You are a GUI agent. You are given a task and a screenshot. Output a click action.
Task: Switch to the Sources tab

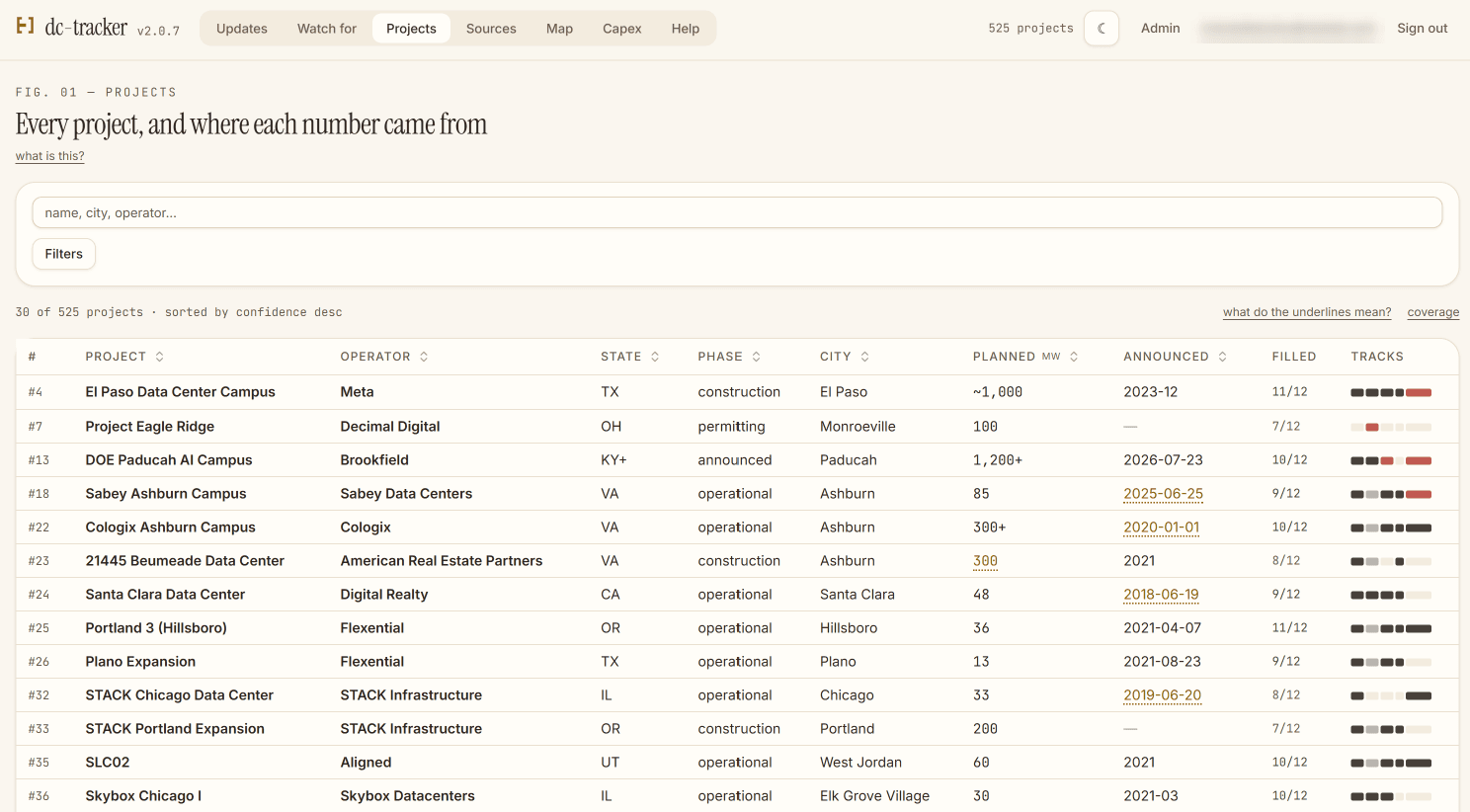point(491,29)
